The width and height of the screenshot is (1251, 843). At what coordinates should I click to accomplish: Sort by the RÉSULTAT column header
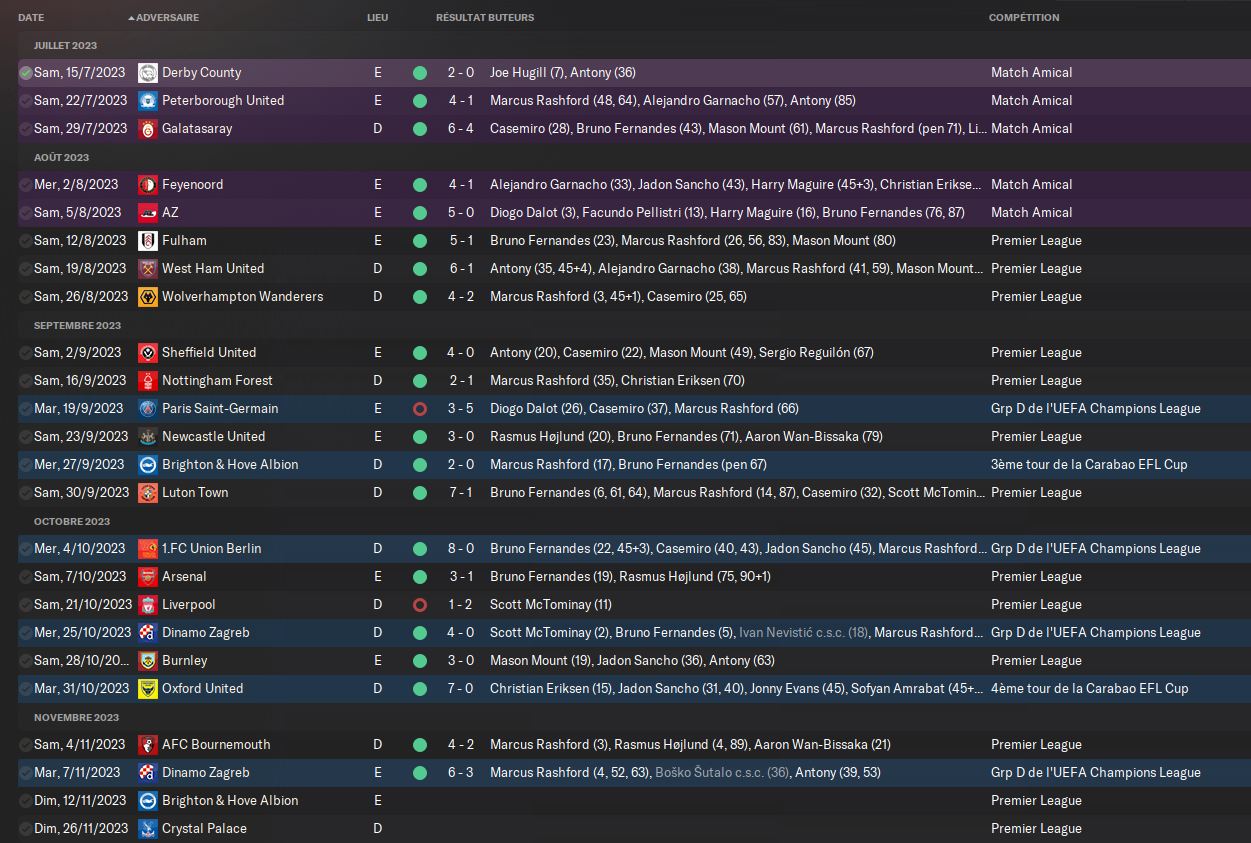(461, 18)
